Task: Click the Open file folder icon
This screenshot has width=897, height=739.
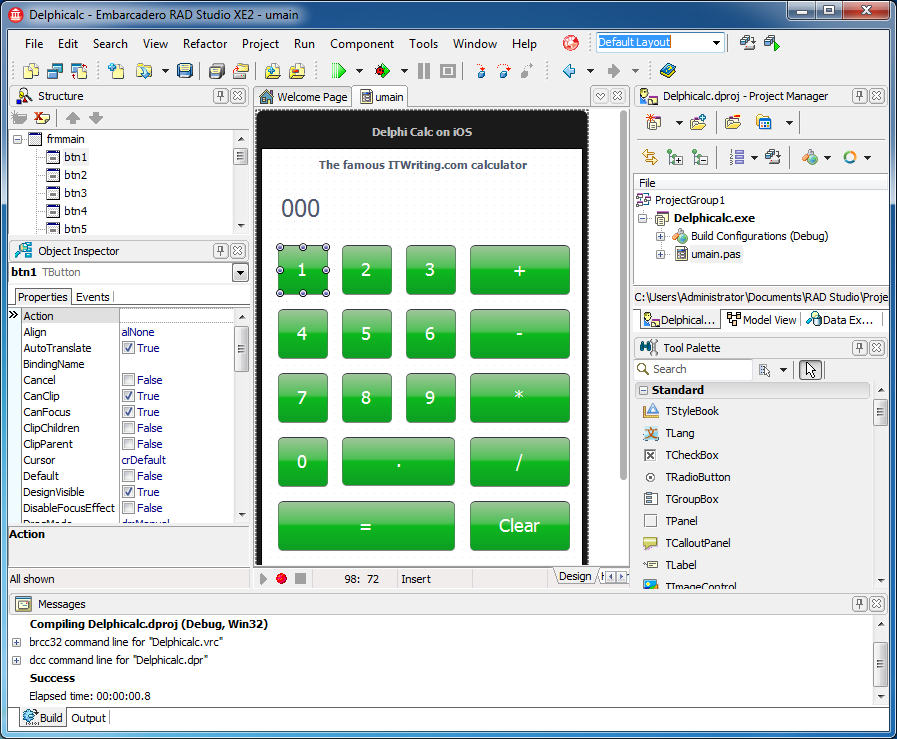Action: click(144, 71)
